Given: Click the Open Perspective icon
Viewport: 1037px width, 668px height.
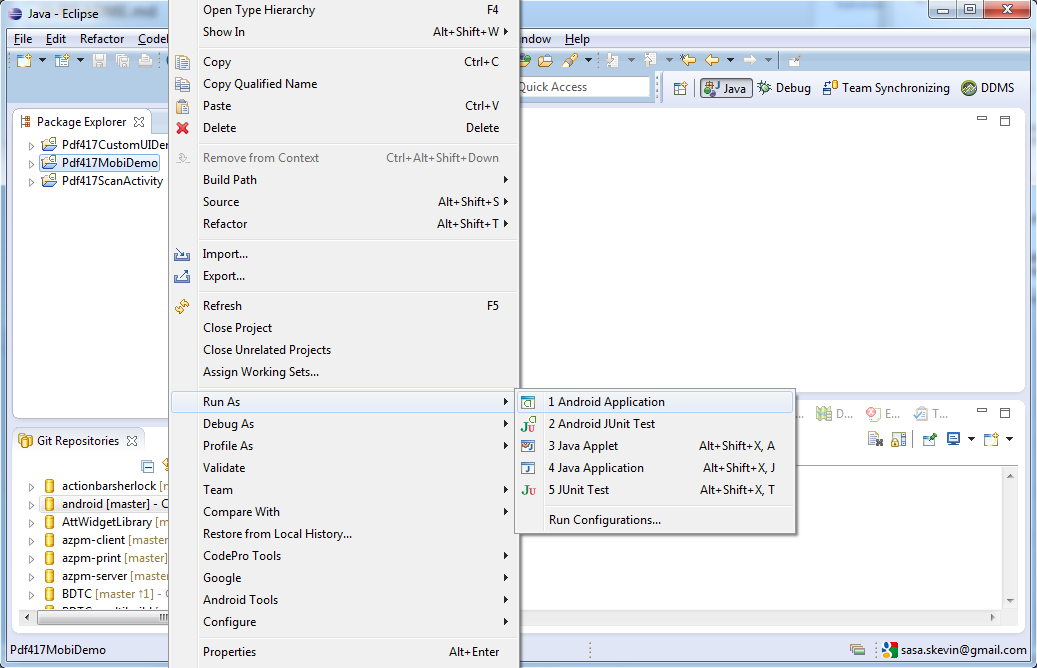Looking at the screenshot, I should pos(680,88).
